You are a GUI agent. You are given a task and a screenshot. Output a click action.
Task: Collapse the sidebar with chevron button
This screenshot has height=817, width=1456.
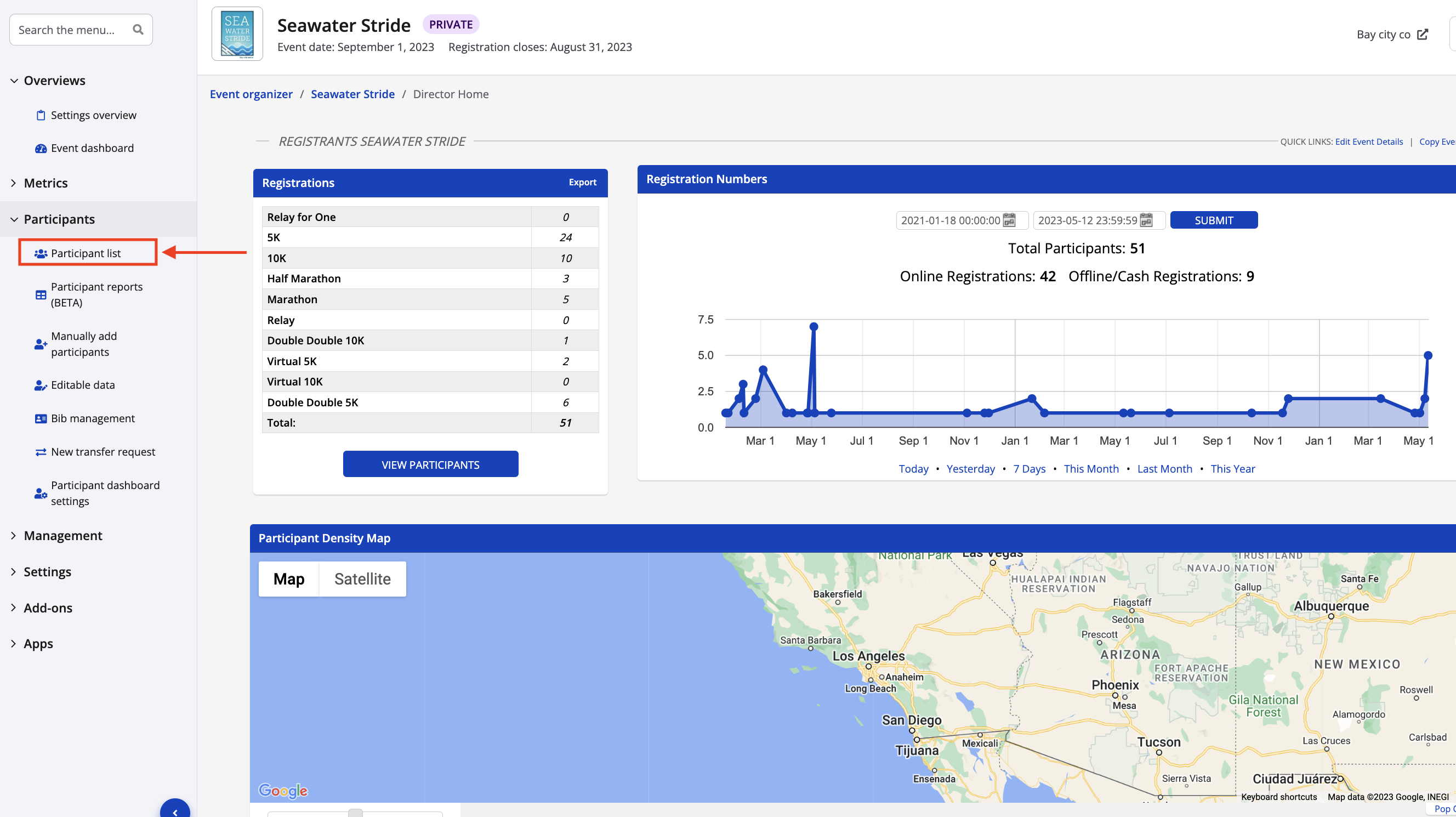175,811
